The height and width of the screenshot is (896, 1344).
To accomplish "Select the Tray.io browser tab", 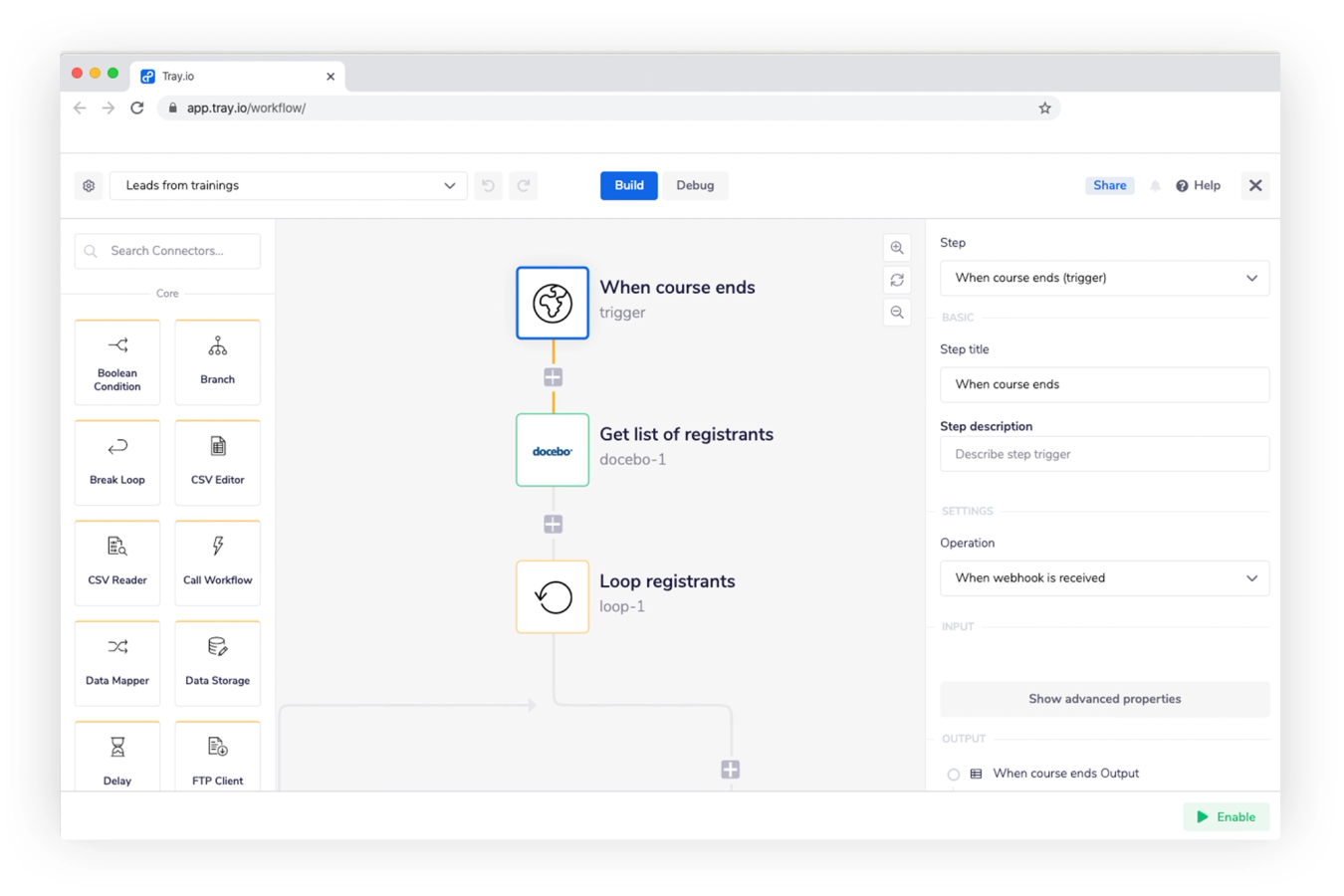I will pyautogui.click(x=237, y=76).
